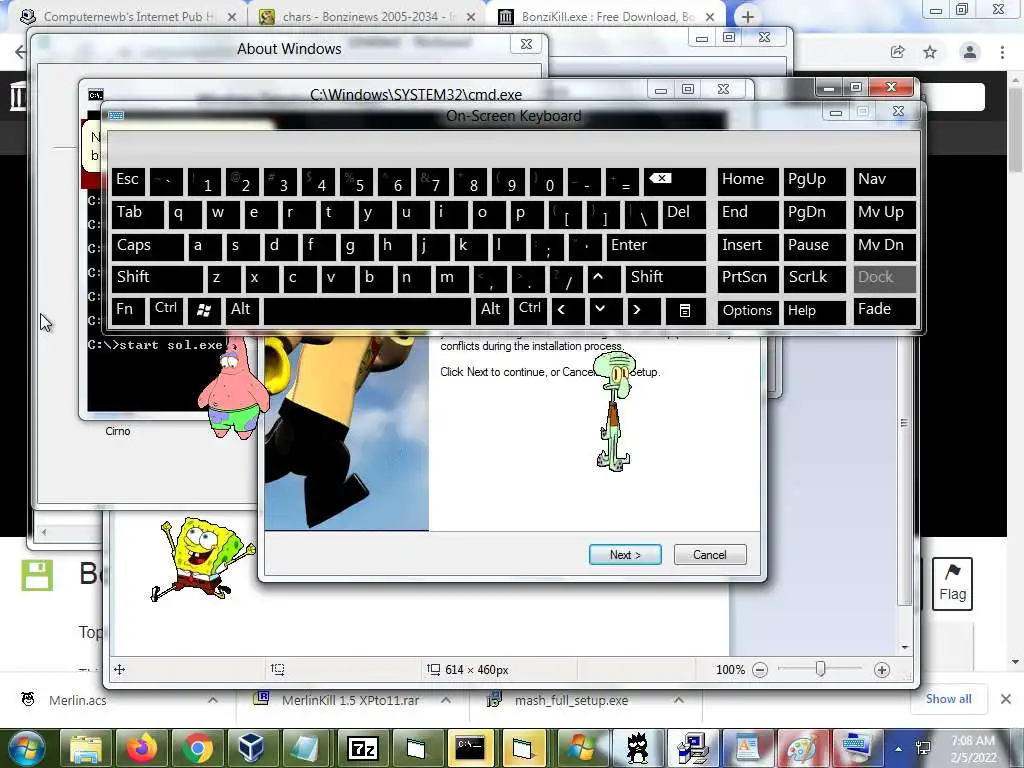Click the up arrow key on the keyboard
Image resolution: width=1024 pixels, height=768 pixels.
(x=603, y=279)
